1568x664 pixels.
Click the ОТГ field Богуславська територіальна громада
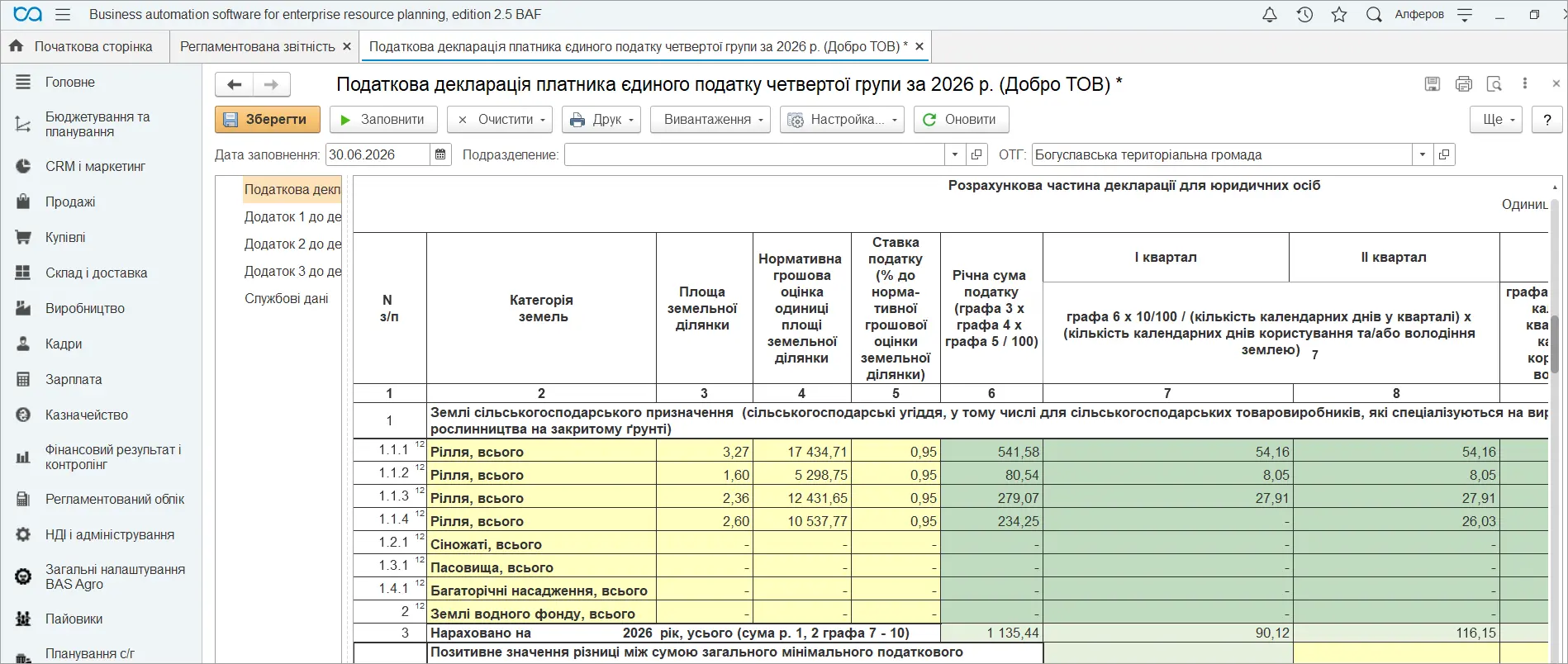pos(1222,154)
